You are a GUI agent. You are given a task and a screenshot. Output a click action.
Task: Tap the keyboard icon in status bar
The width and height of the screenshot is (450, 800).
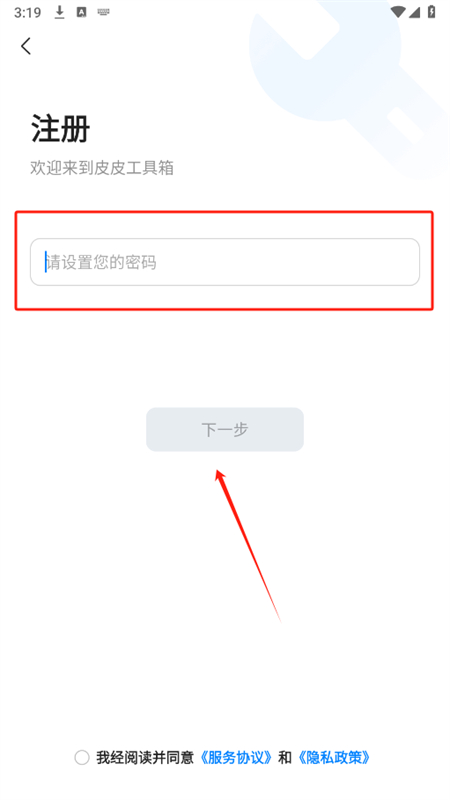pos(104,12)
